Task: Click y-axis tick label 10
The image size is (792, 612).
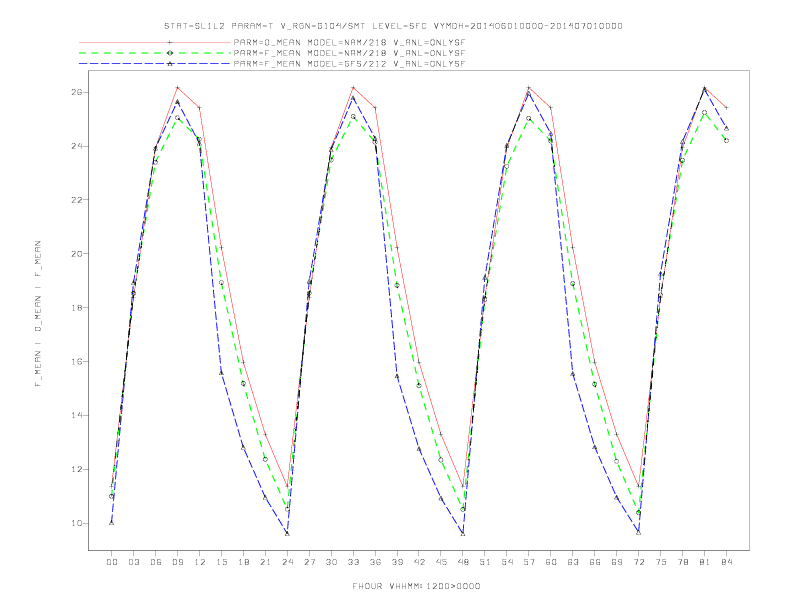Action: tap(77, 523)
